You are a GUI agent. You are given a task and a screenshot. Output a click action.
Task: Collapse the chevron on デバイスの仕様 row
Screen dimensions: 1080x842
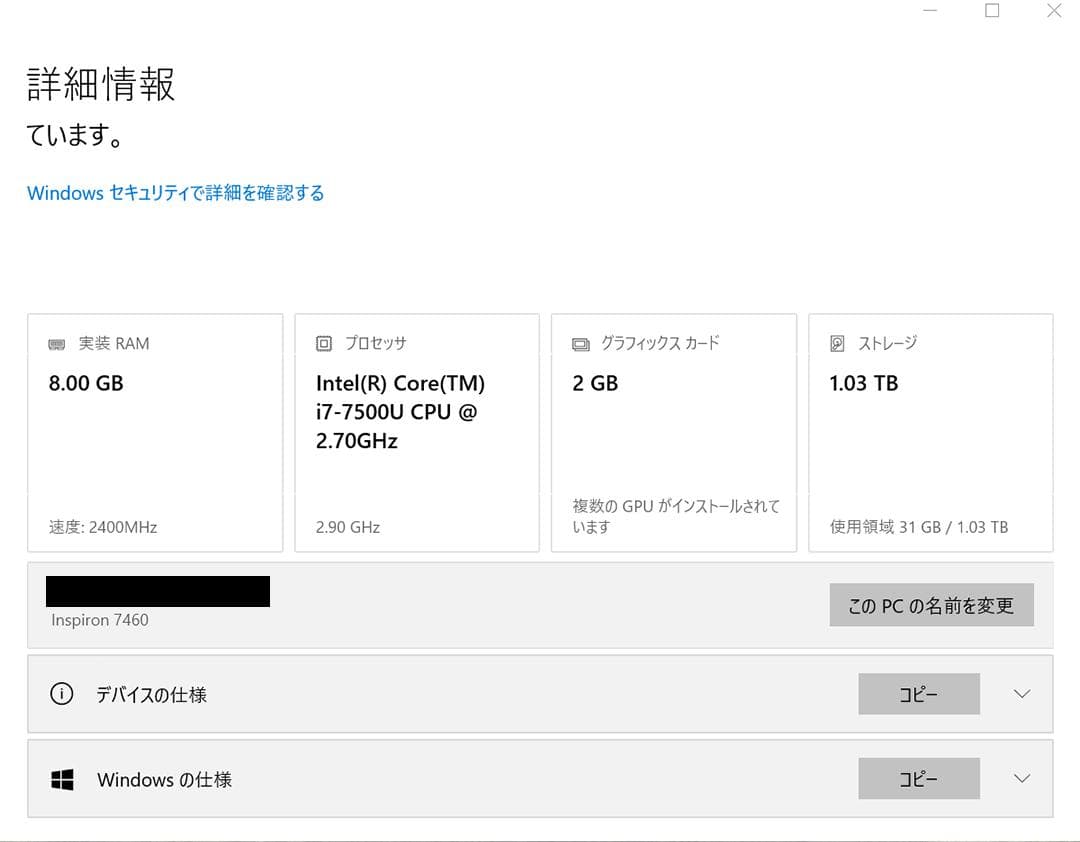point(1021,694)
